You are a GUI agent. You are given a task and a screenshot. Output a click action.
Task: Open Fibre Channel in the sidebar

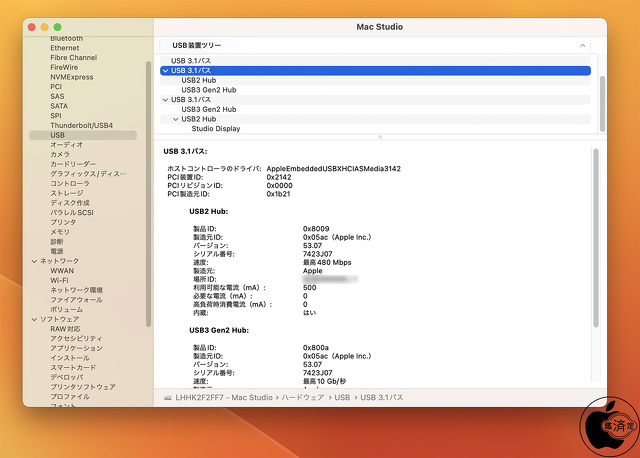[x=74, y=58]
